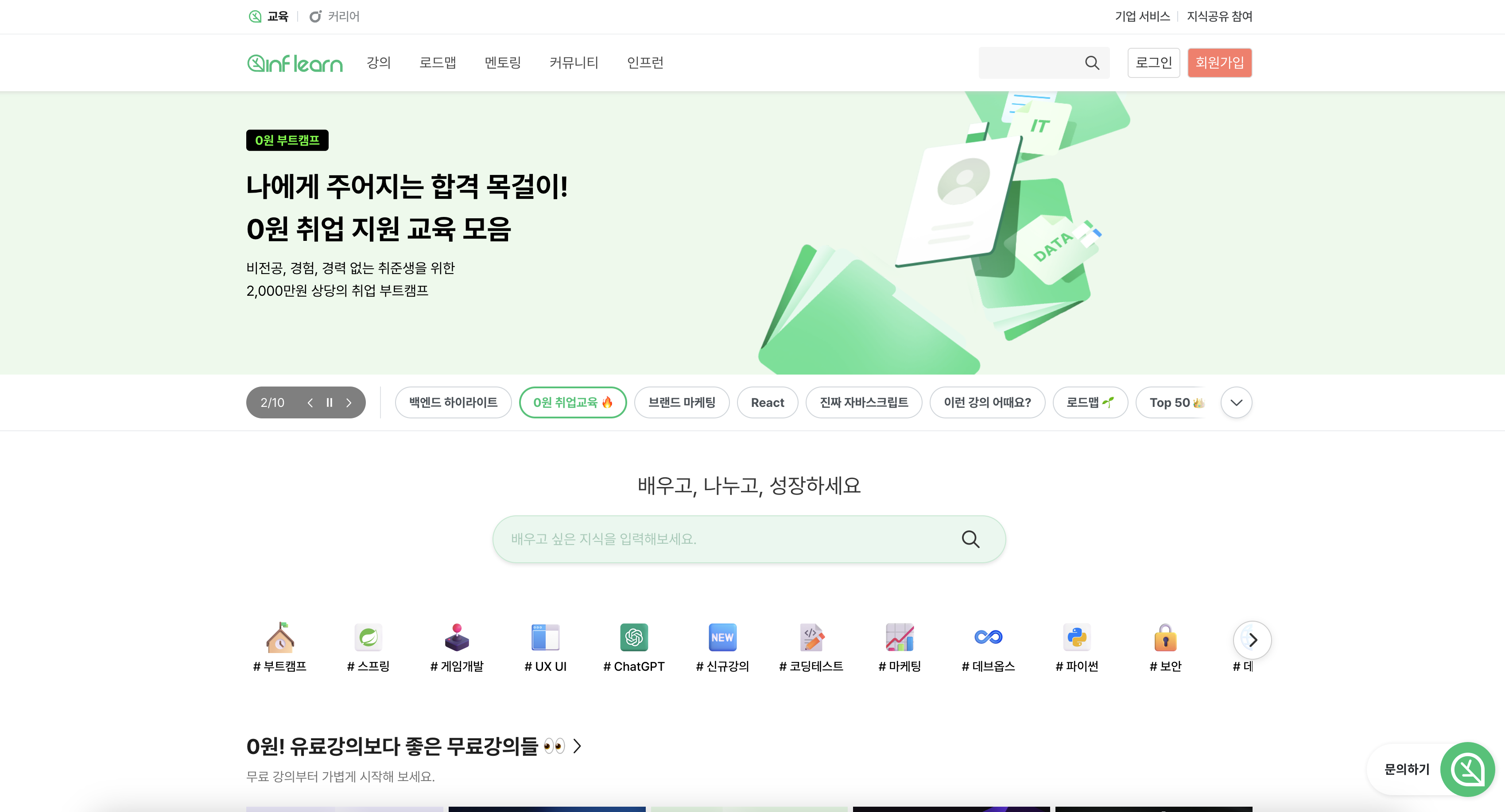Select the ChatGPT category icon
Image resolution: width=1505 pixels, height=812 pixels.
pyautogui.click(x=633, y=638)
